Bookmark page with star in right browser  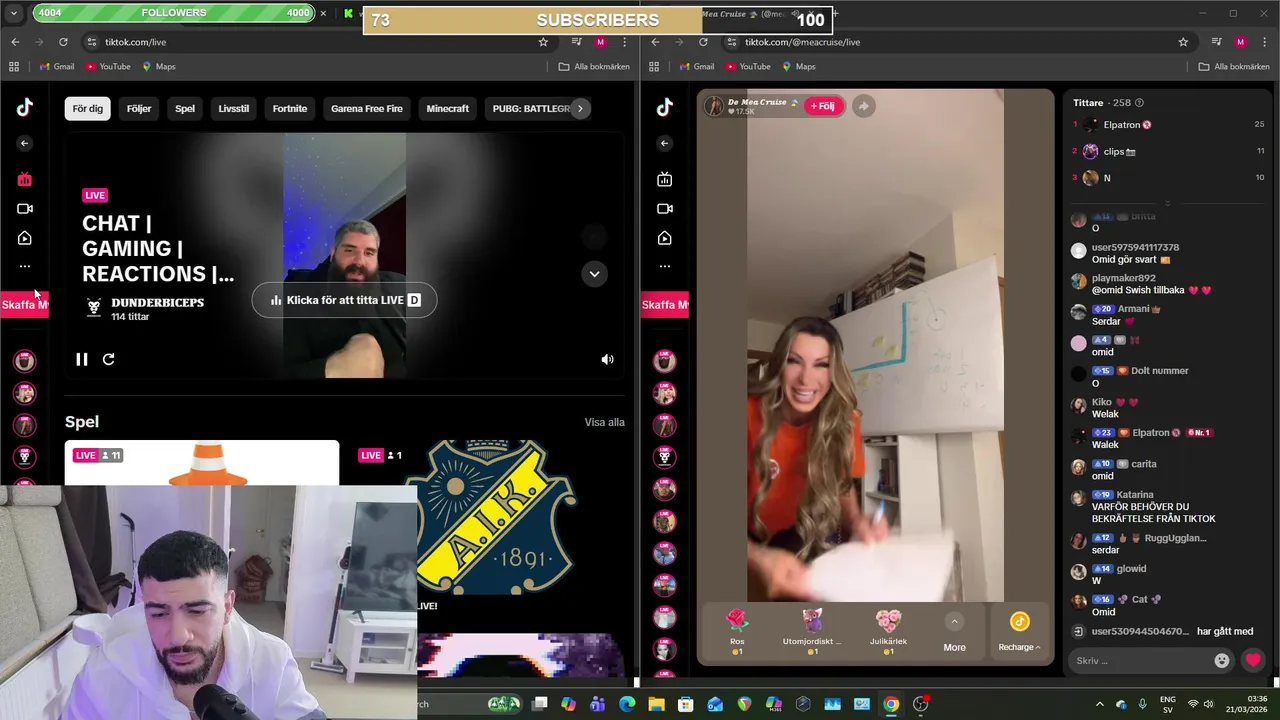[x=1183, y=42]
